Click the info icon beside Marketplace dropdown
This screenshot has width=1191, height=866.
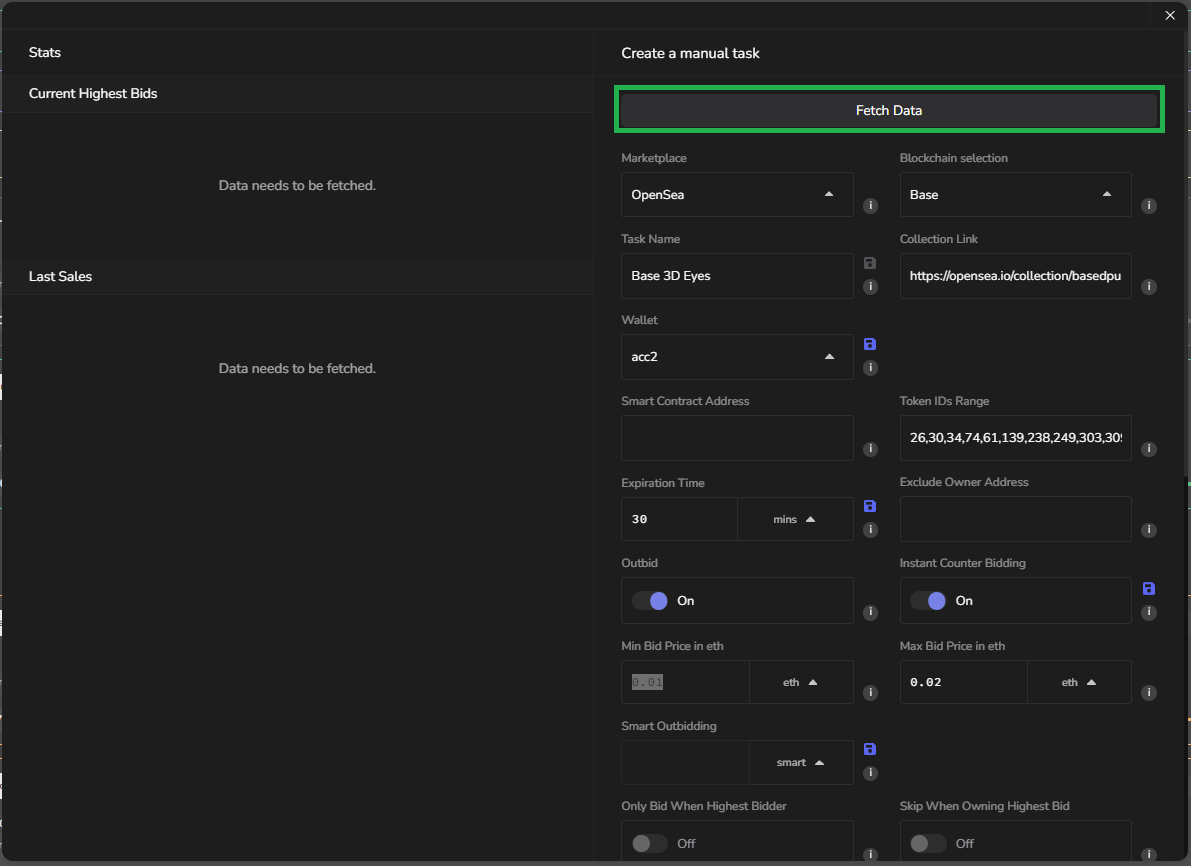pos(870,206)
